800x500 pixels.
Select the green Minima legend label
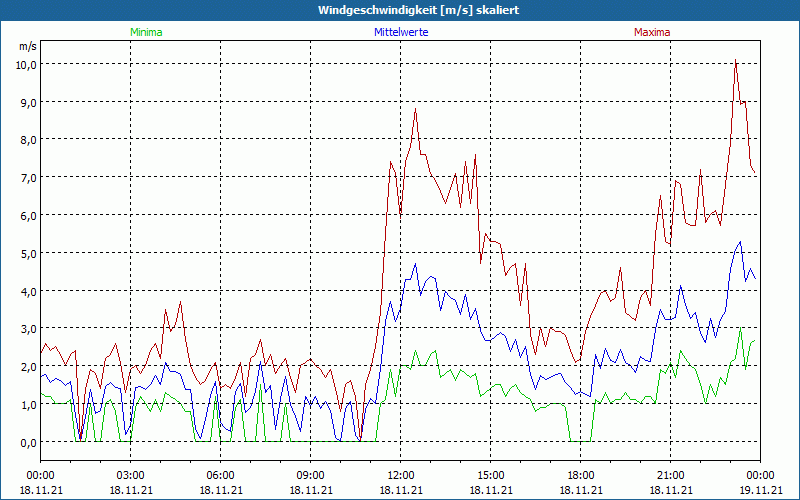pos(145,32)
